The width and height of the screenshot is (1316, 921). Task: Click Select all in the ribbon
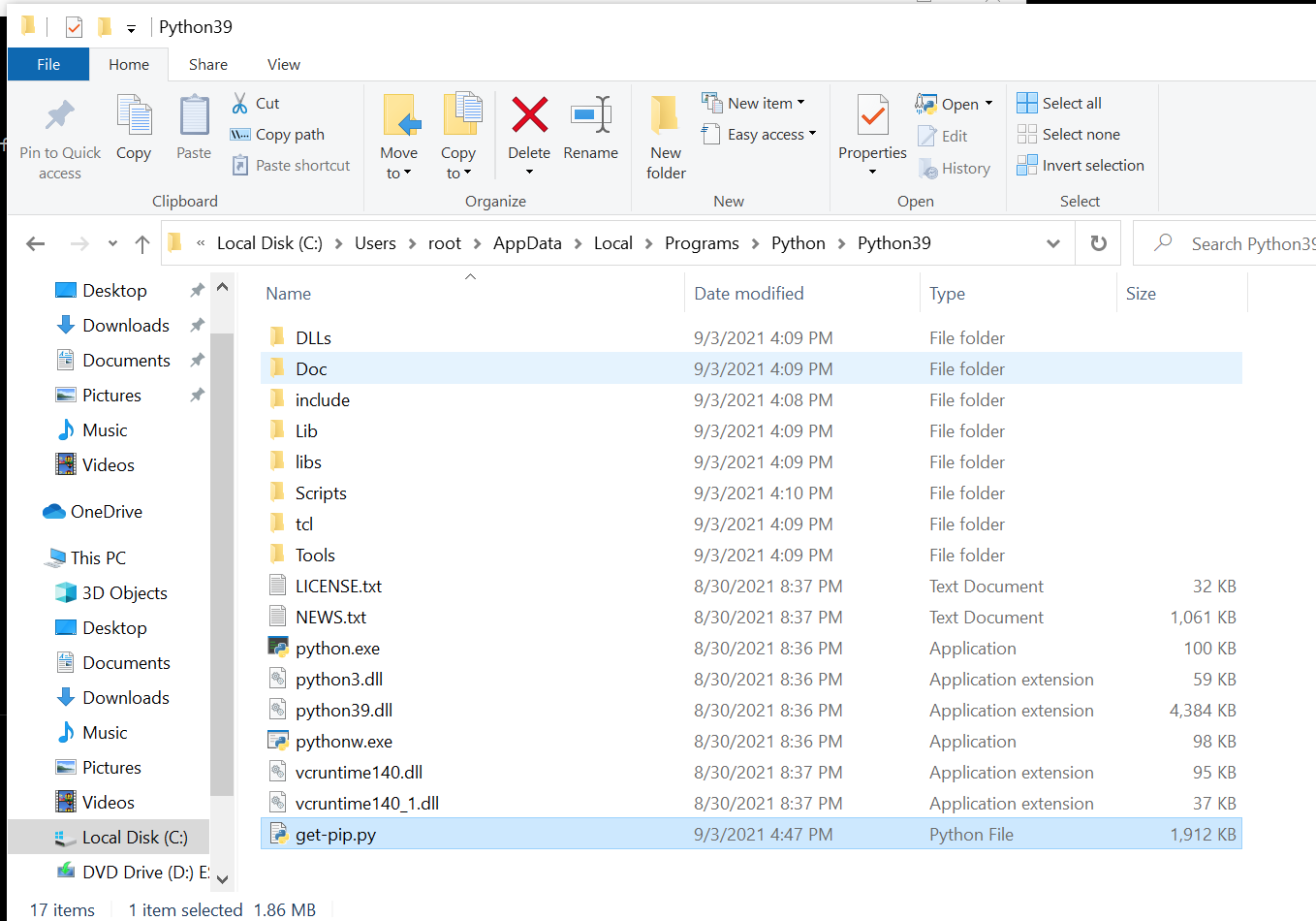point(1059,103)
